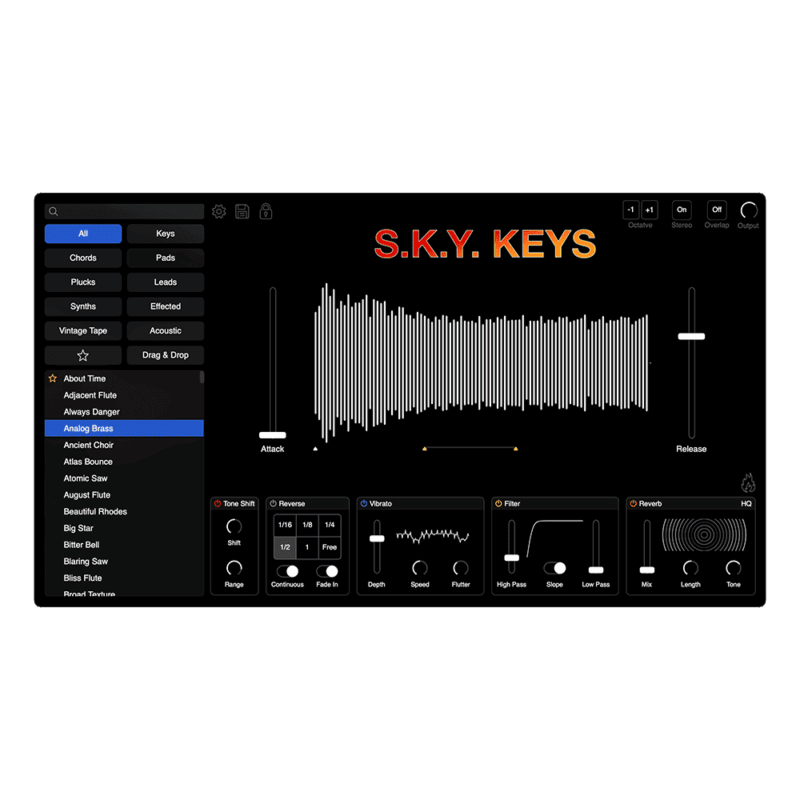Click the Favorites star category button

coord(83,355)
